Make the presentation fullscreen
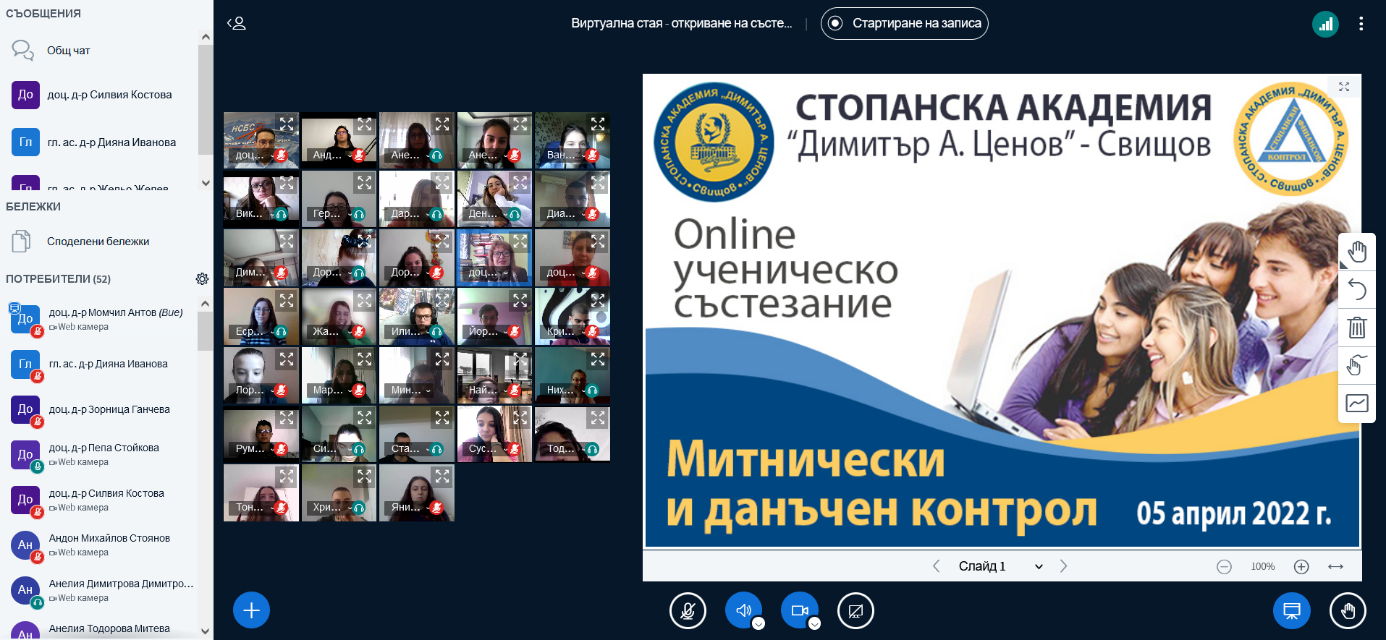The width and height of the screenshot is (1386, 640). pos(1344,87)
